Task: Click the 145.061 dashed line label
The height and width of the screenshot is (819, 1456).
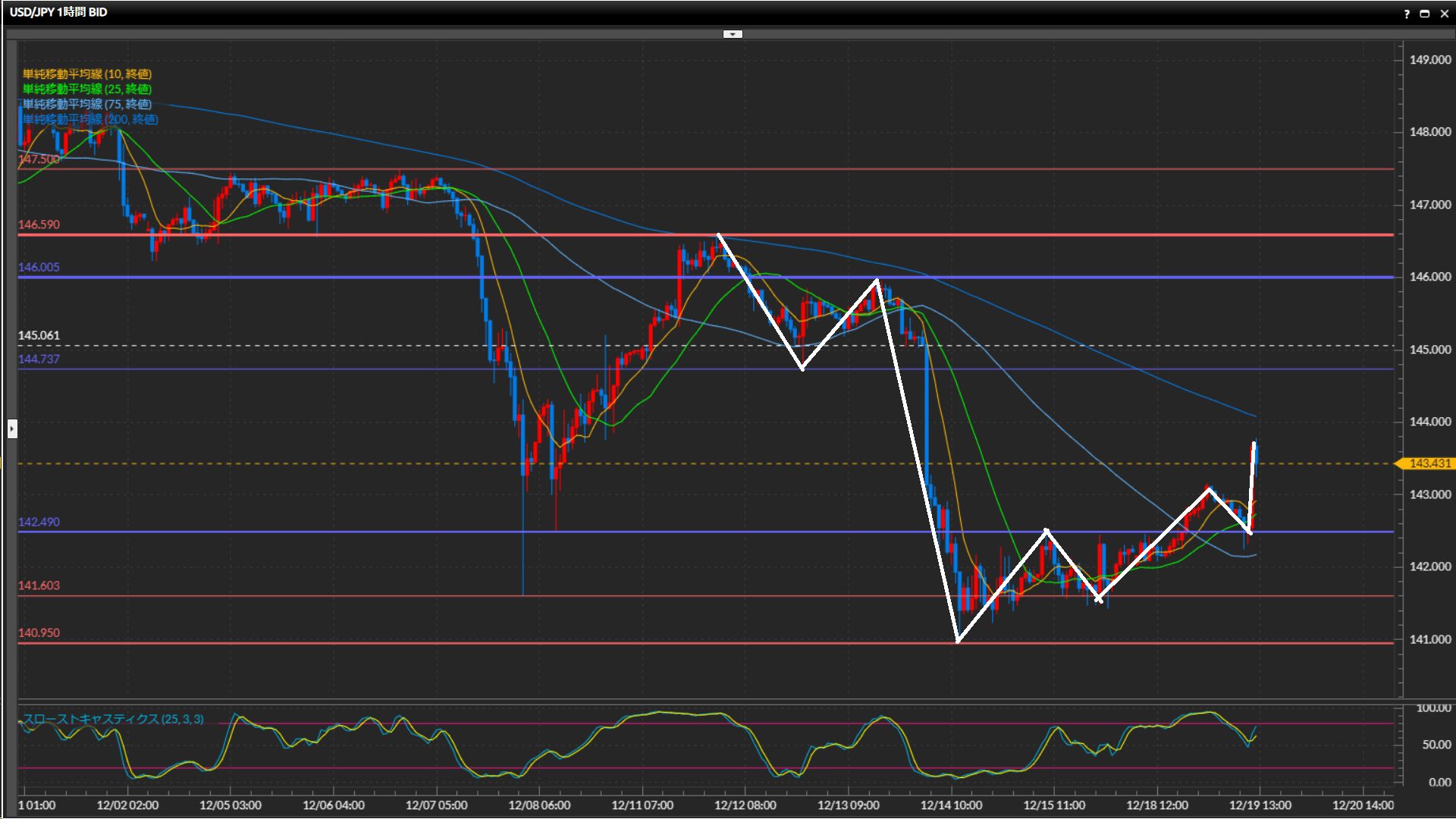Action: 39,335
